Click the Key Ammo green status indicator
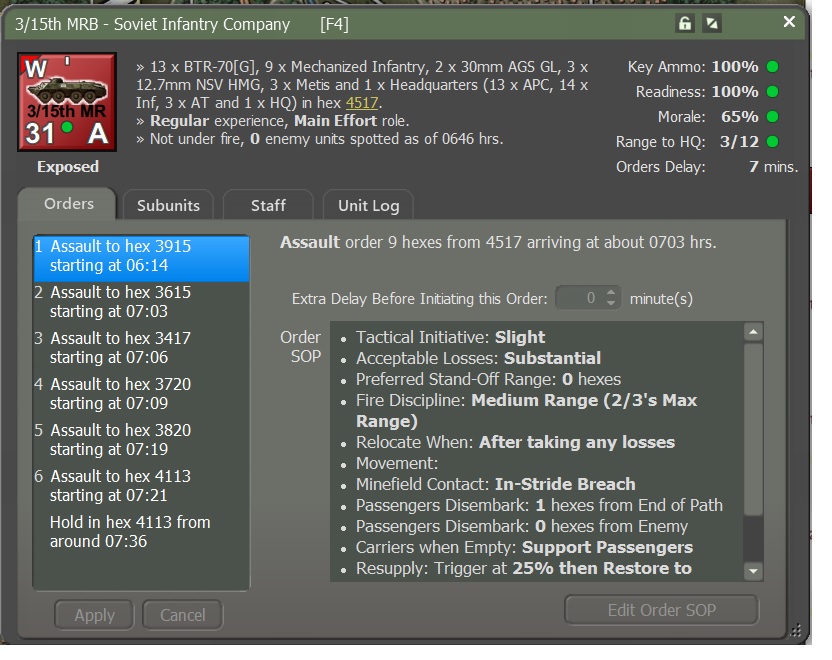The width and height of the screenshot is (832, 660). click(773, 67)
